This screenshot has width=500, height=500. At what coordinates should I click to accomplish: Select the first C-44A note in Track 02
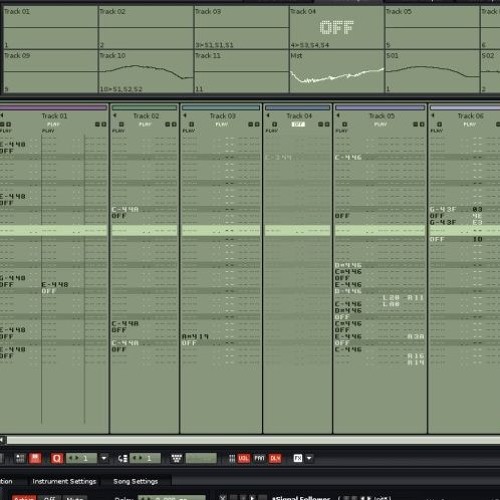coord(125,209)
